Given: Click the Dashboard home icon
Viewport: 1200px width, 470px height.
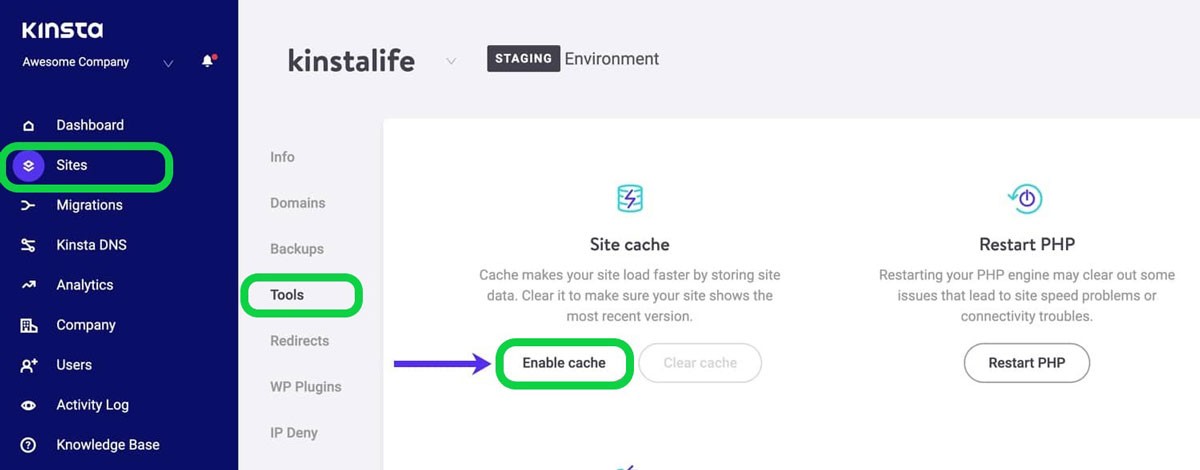Looking at the screenshot, I should (28, 126).
